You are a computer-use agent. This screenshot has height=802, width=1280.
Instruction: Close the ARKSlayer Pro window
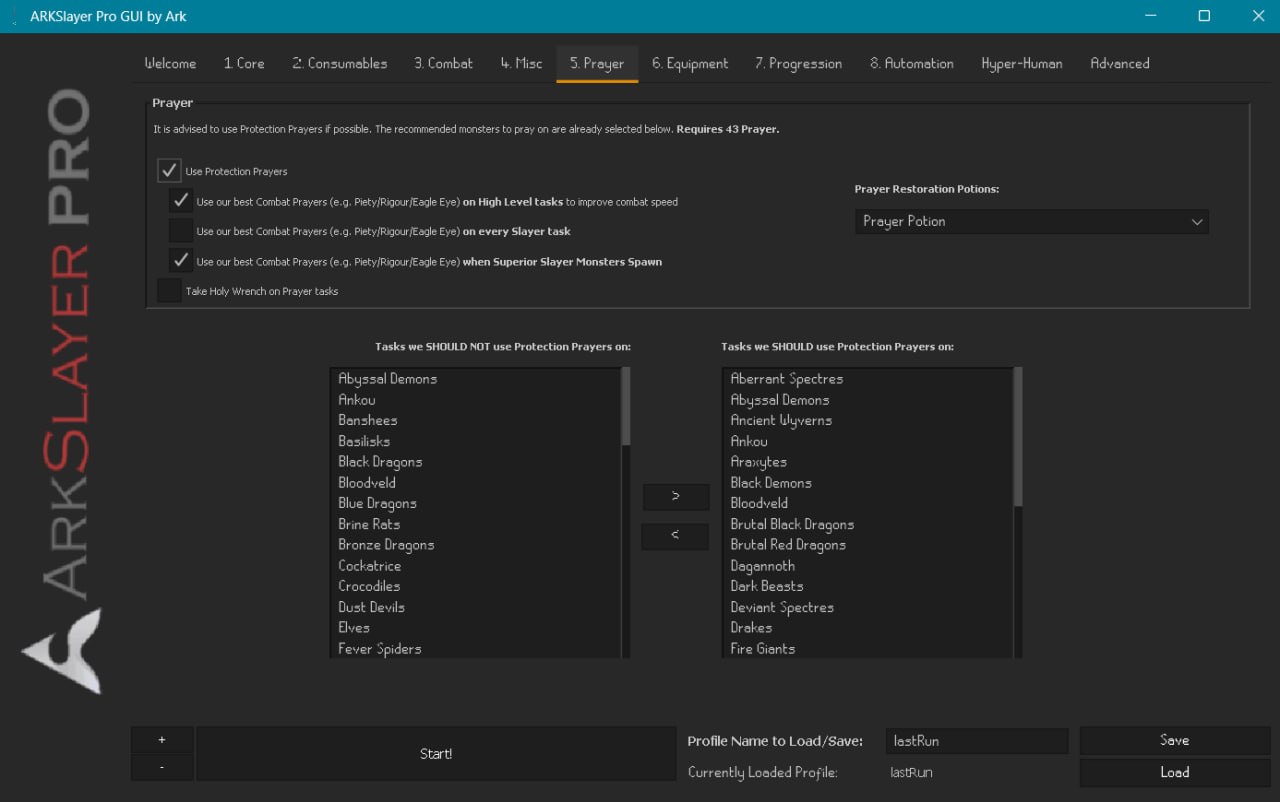(x=1258, y=16)
